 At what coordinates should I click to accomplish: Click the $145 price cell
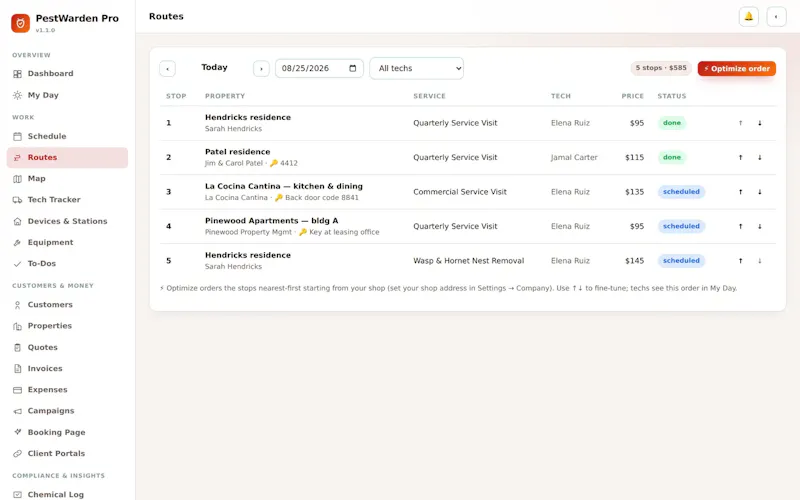(634, 261)
